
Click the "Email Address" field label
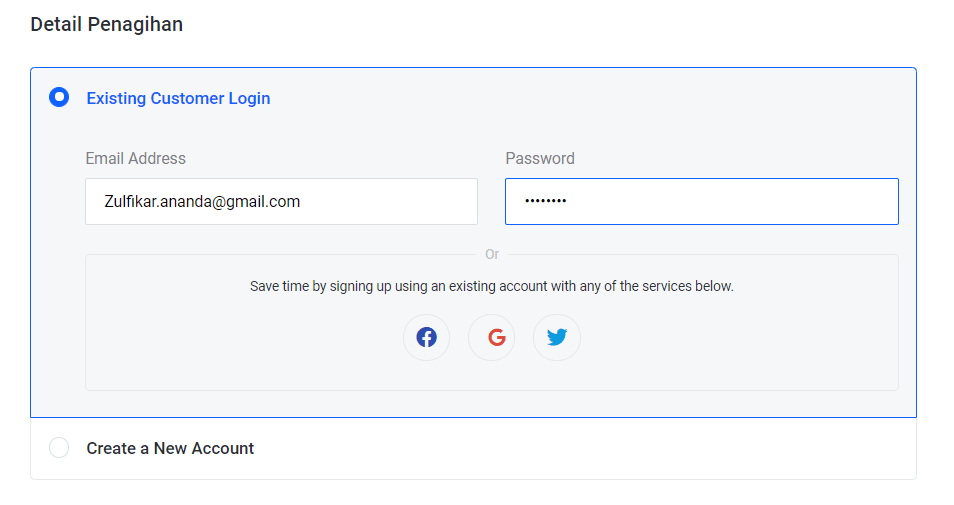[136, 158]
